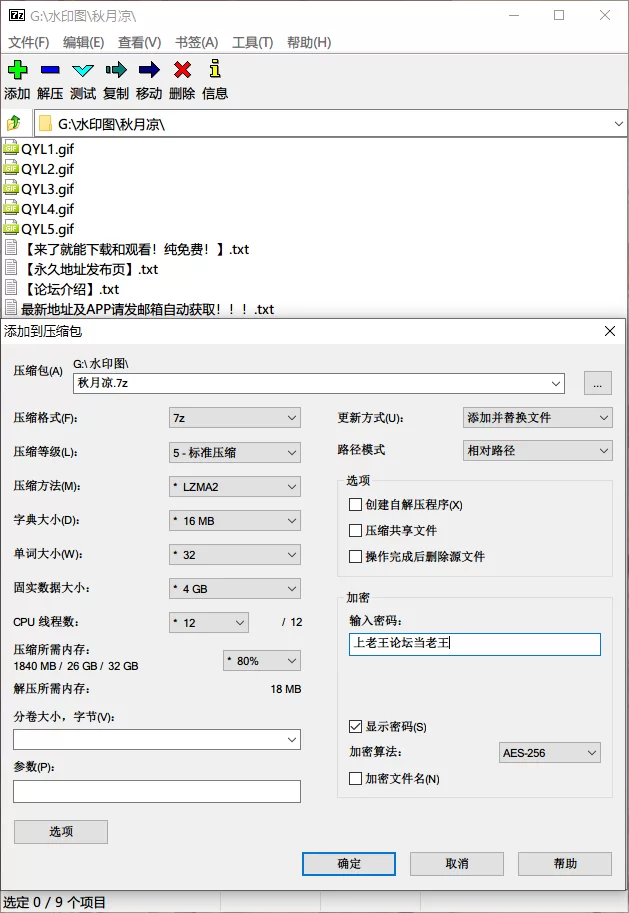Select QYL1.gif file icon

[10, 148]
